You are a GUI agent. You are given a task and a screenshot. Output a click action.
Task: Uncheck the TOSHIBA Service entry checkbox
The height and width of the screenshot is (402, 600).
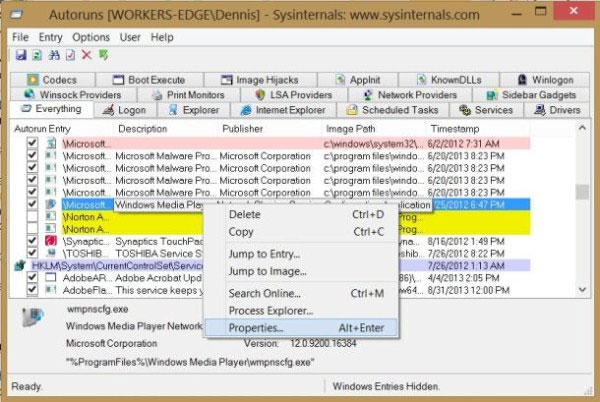(x=32, y=253)
